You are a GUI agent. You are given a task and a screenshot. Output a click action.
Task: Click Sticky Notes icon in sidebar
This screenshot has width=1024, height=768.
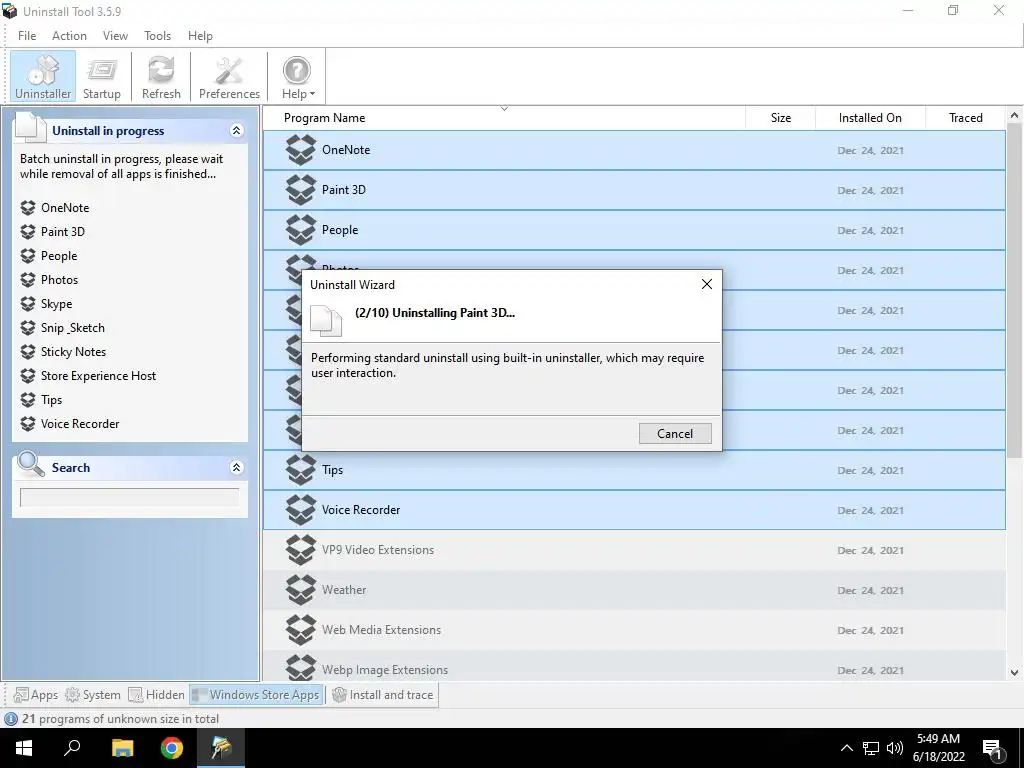[27, 352]
